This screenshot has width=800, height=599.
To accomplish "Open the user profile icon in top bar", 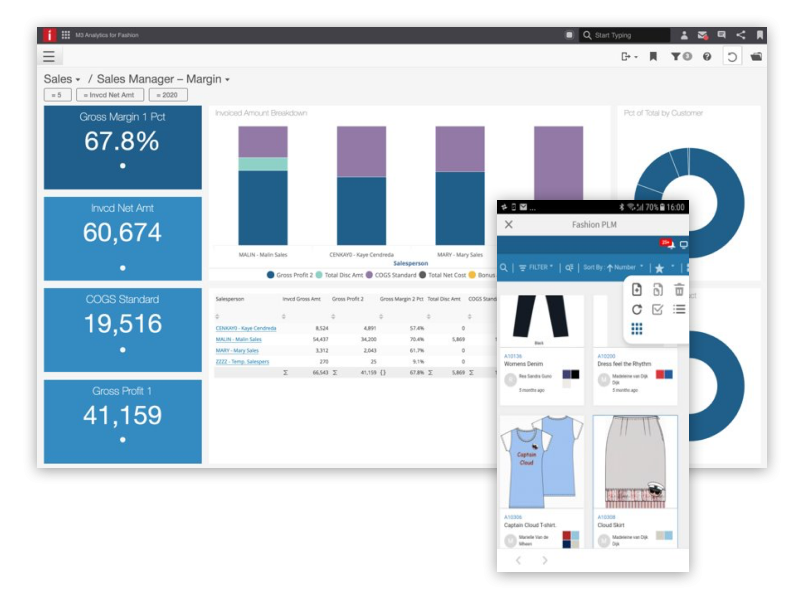I will click(684, 35).
